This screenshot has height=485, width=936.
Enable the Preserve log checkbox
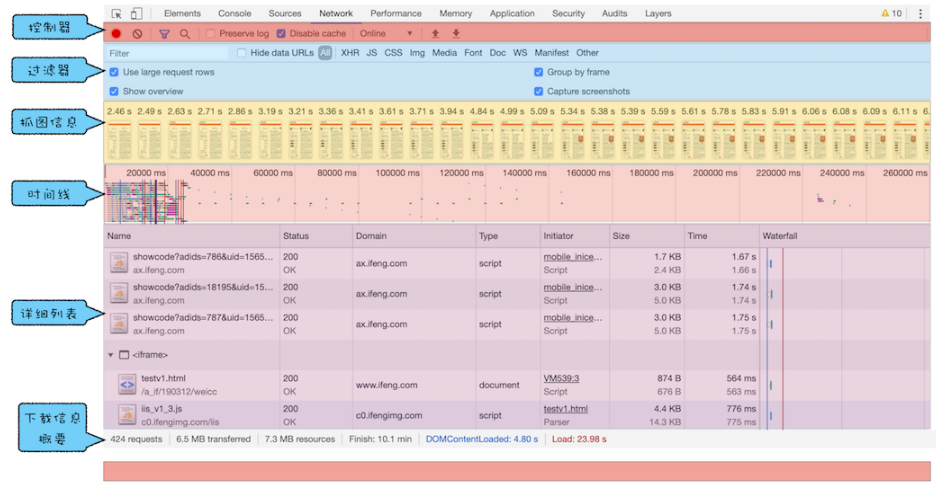(x=211, y=34)
